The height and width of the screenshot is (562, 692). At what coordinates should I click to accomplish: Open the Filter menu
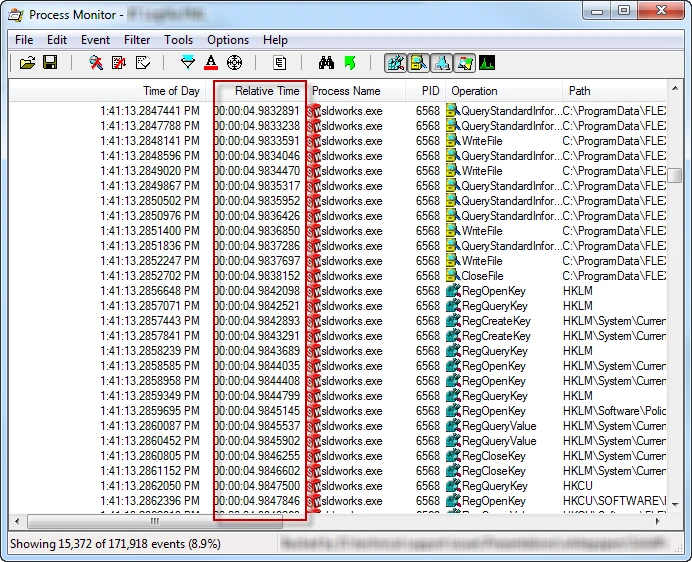pos(137,40)
